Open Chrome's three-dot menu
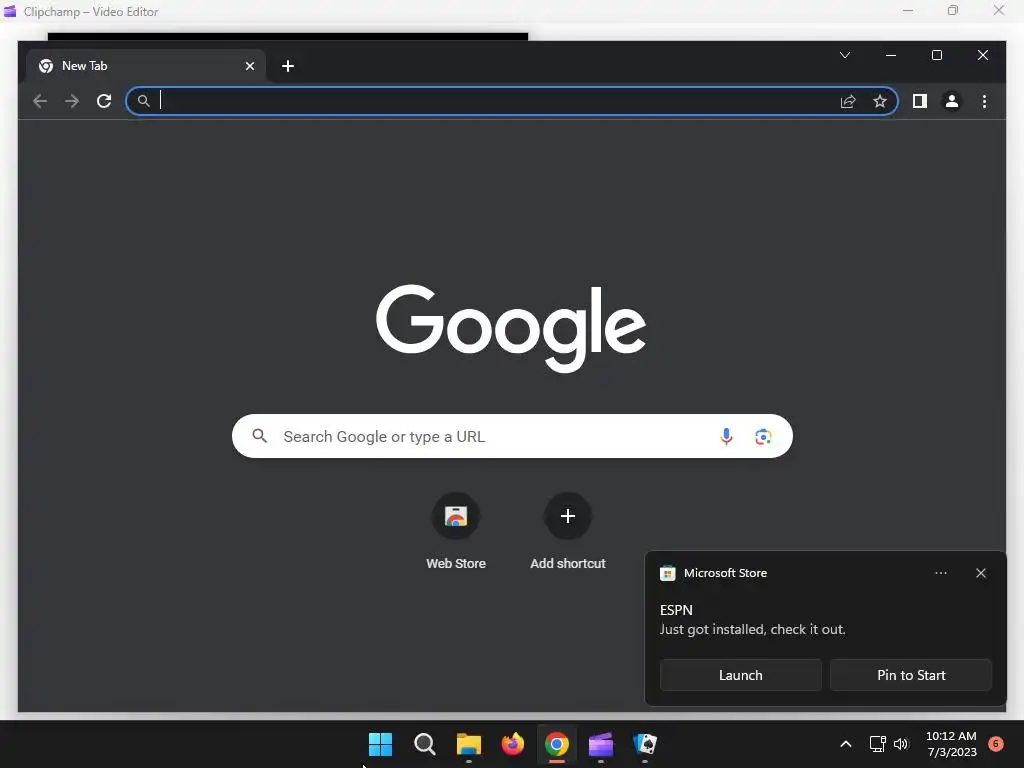Image resolution: width=1024 pixels, height=768 pixels. pos(984,101)
